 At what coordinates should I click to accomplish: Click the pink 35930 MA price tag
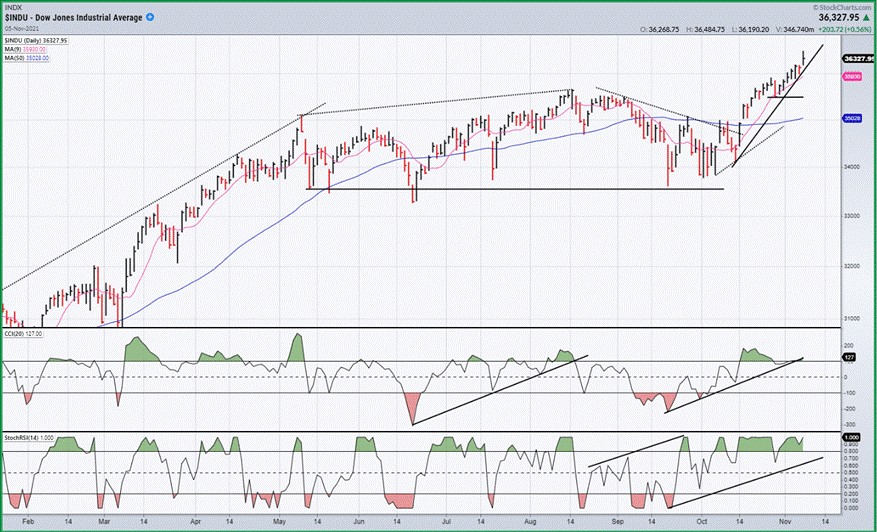coord(852,77)
